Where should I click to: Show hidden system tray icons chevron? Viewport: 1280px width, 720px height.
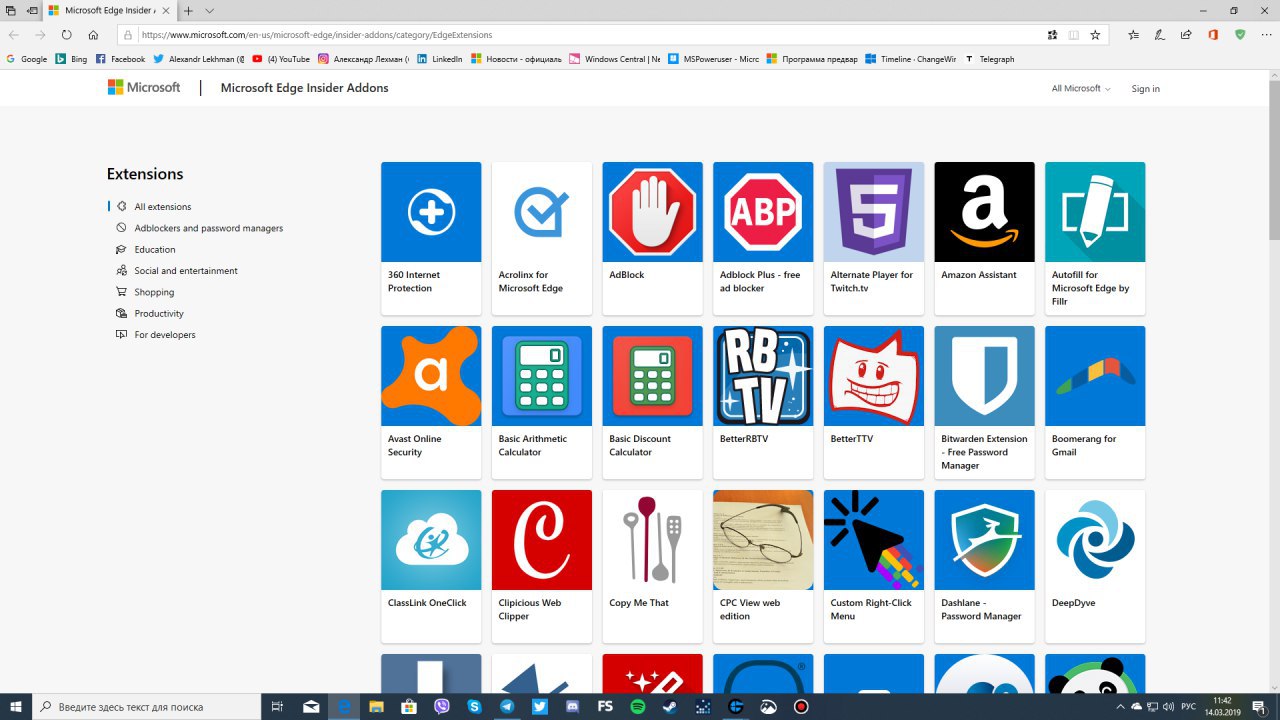pos(1120,706)
